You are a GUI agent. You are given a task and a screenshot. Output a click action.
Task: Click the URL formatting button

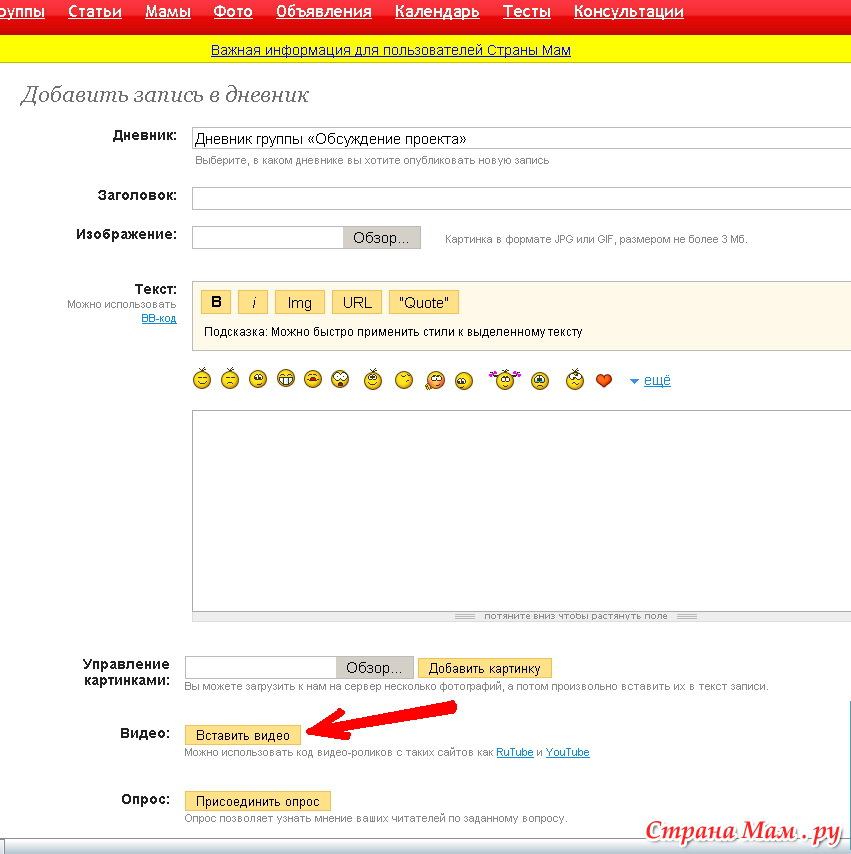357,302
